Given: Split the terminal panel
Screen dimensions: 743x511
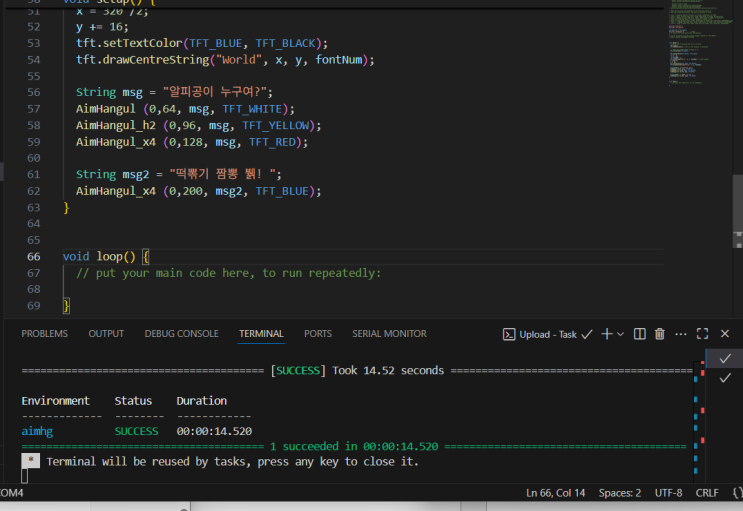Looking at the screenshot, I should [640, 334].
